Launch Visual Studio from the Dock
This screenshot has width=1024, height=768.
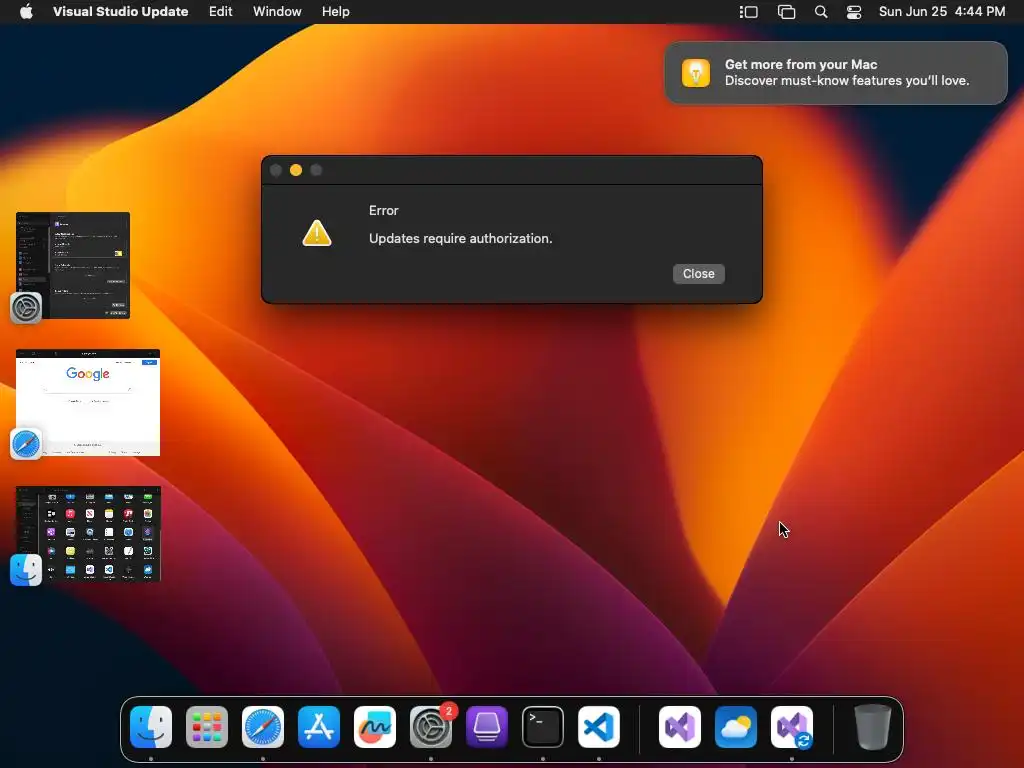click(x=680, y=727)
